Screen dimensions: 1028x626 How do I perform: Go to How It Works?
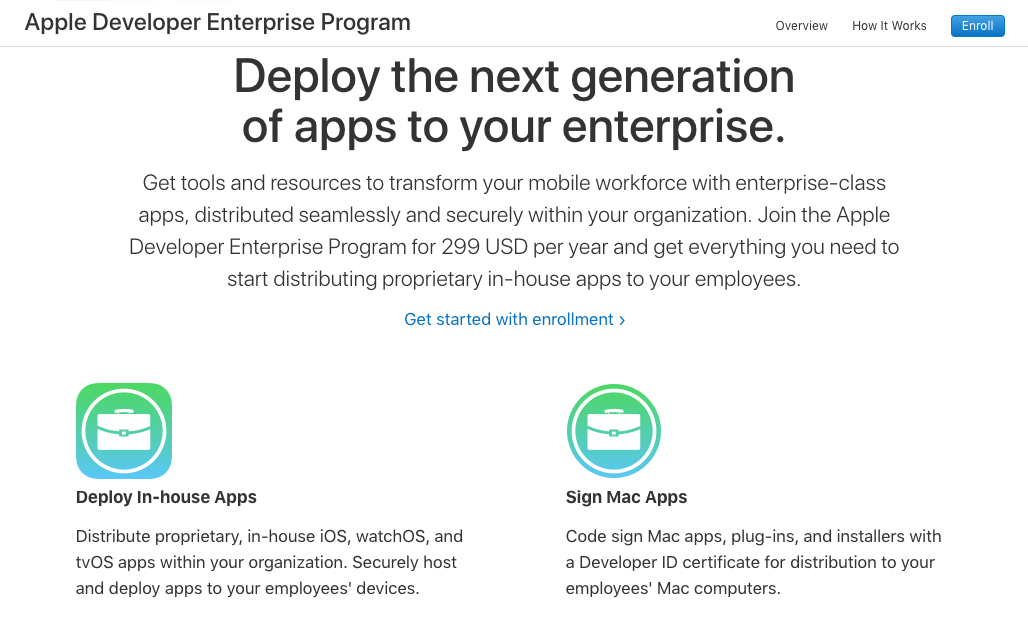(x=889, y=26)
